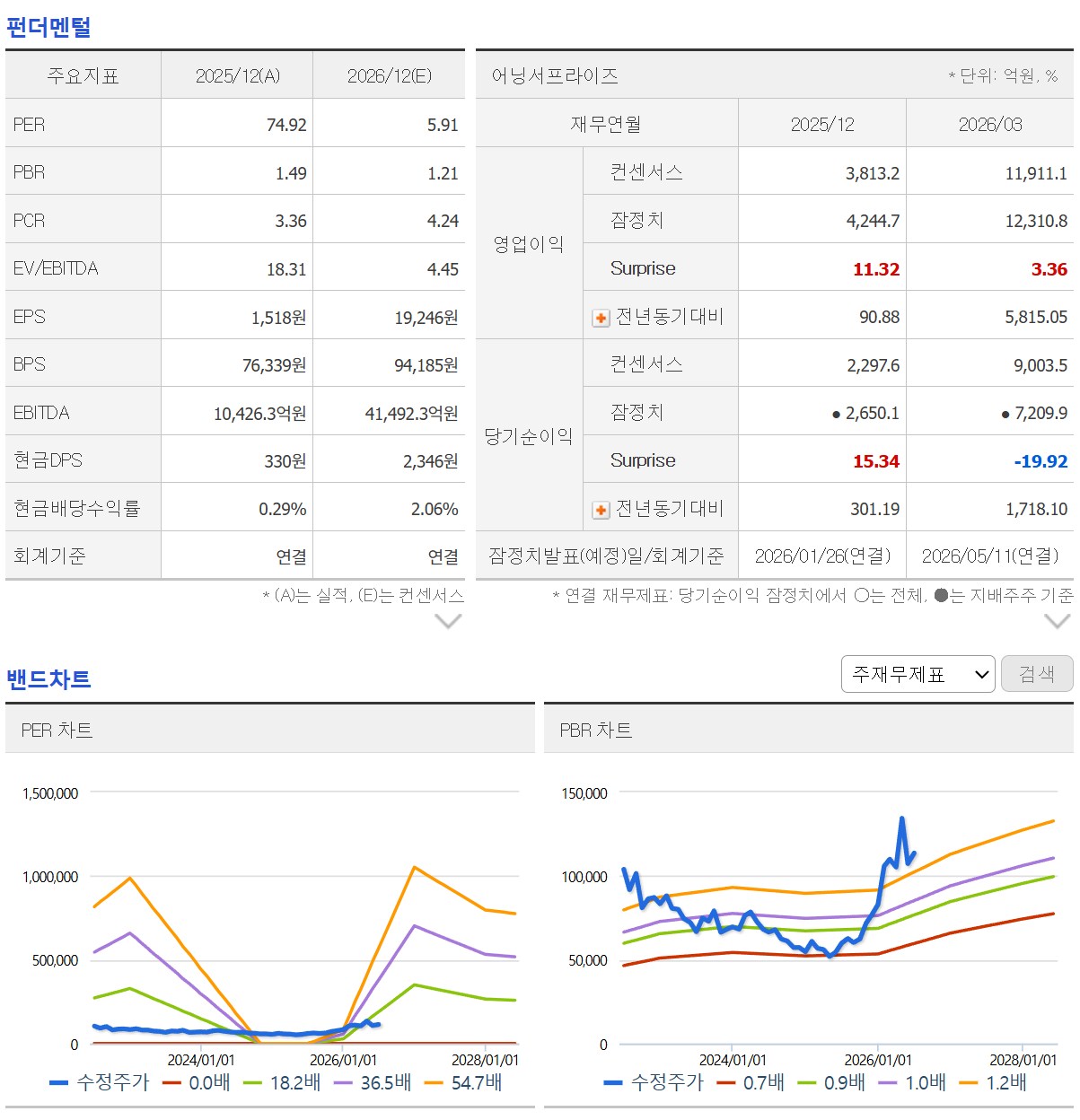Viewport: 1080px width, 1120px height.
Task: Click the 영업이익 row group label
Action: point(529,244)
